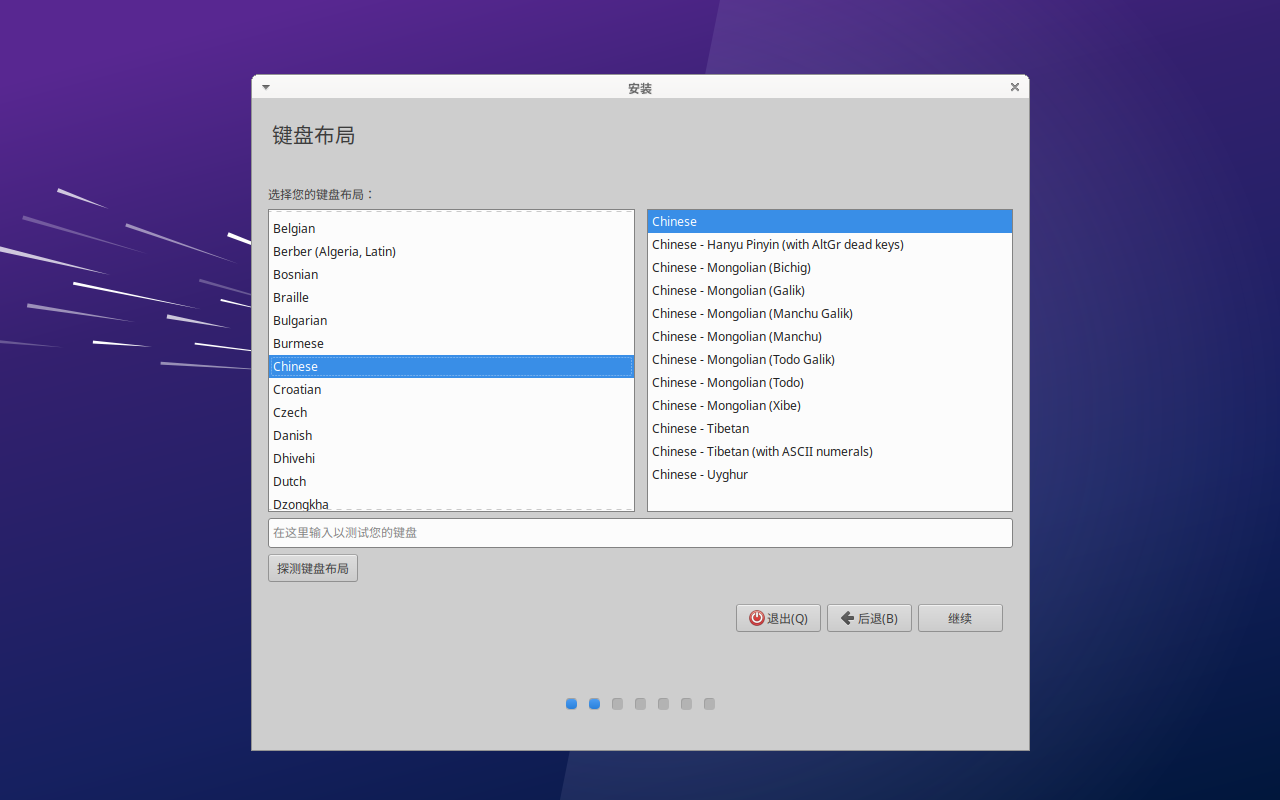The height and width of the screenshot is (800, 1280).
Task: Select Chinese - Mongolian (Todo Galik)
Action: pos(830,359)
